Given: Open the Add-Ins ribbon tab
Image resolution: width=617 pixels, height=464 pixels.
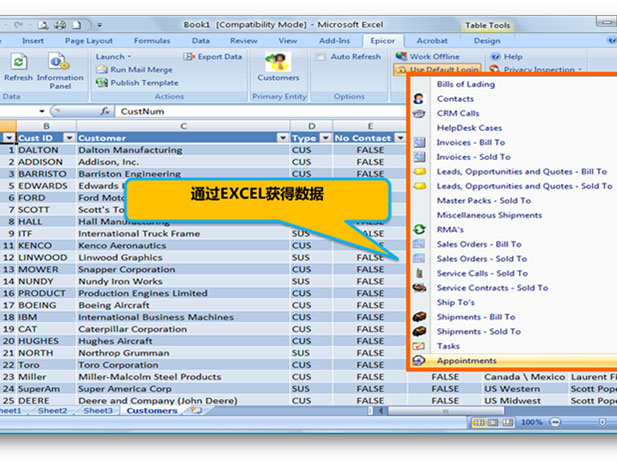Looking at the screenshot, I should click(334, 41).
